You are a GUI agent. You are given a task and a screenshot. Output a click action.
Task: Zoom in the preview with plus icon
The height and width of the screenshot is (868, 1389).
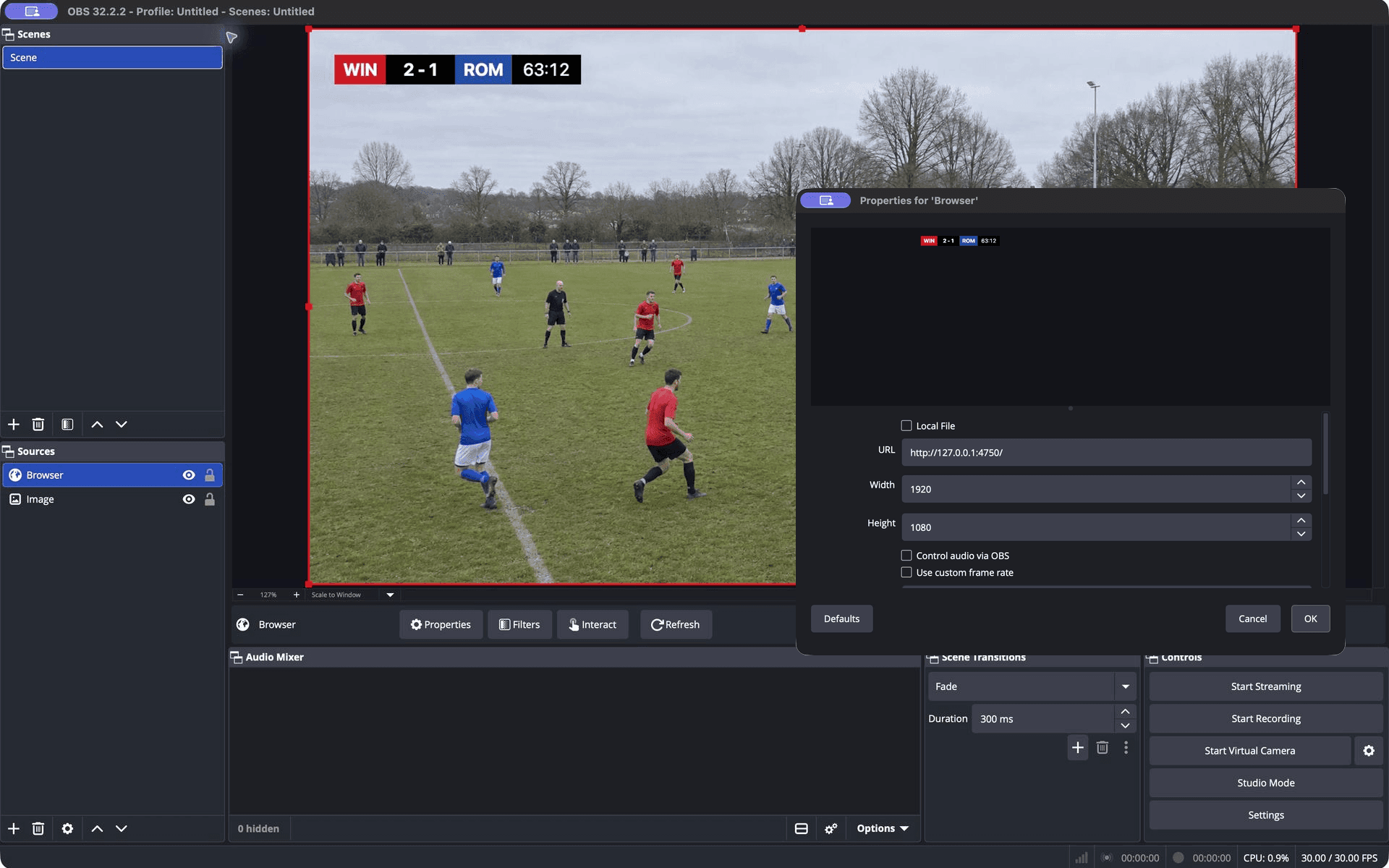297,595
